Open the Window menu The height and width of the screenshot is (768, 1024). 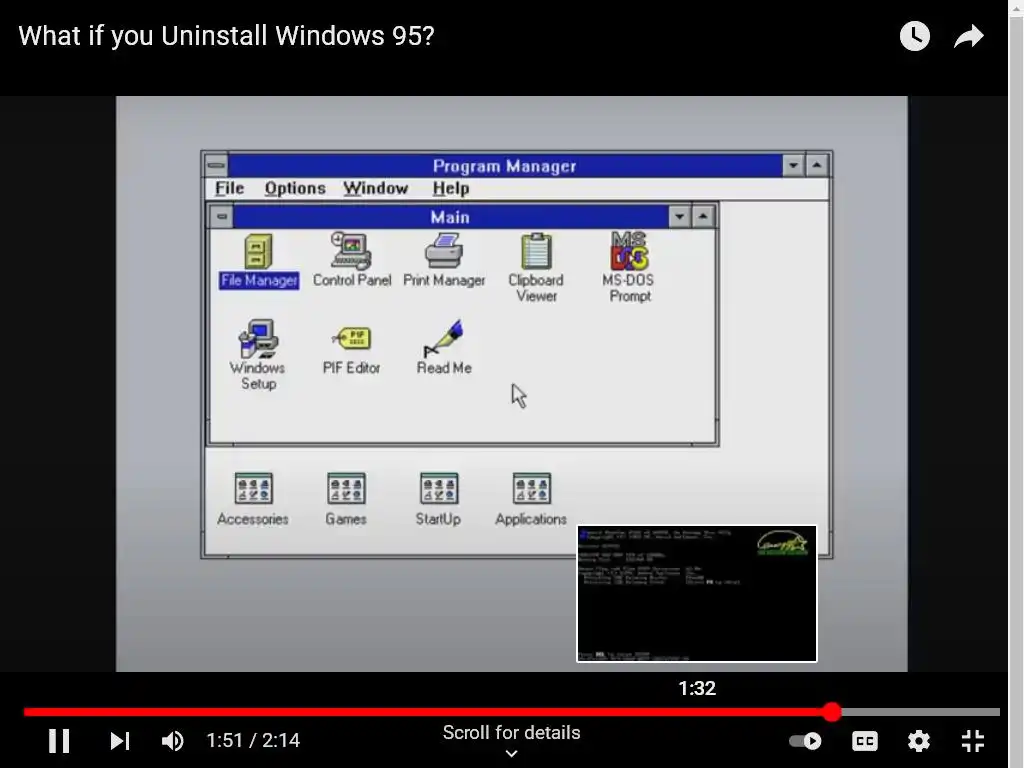[x=376, y=189]
